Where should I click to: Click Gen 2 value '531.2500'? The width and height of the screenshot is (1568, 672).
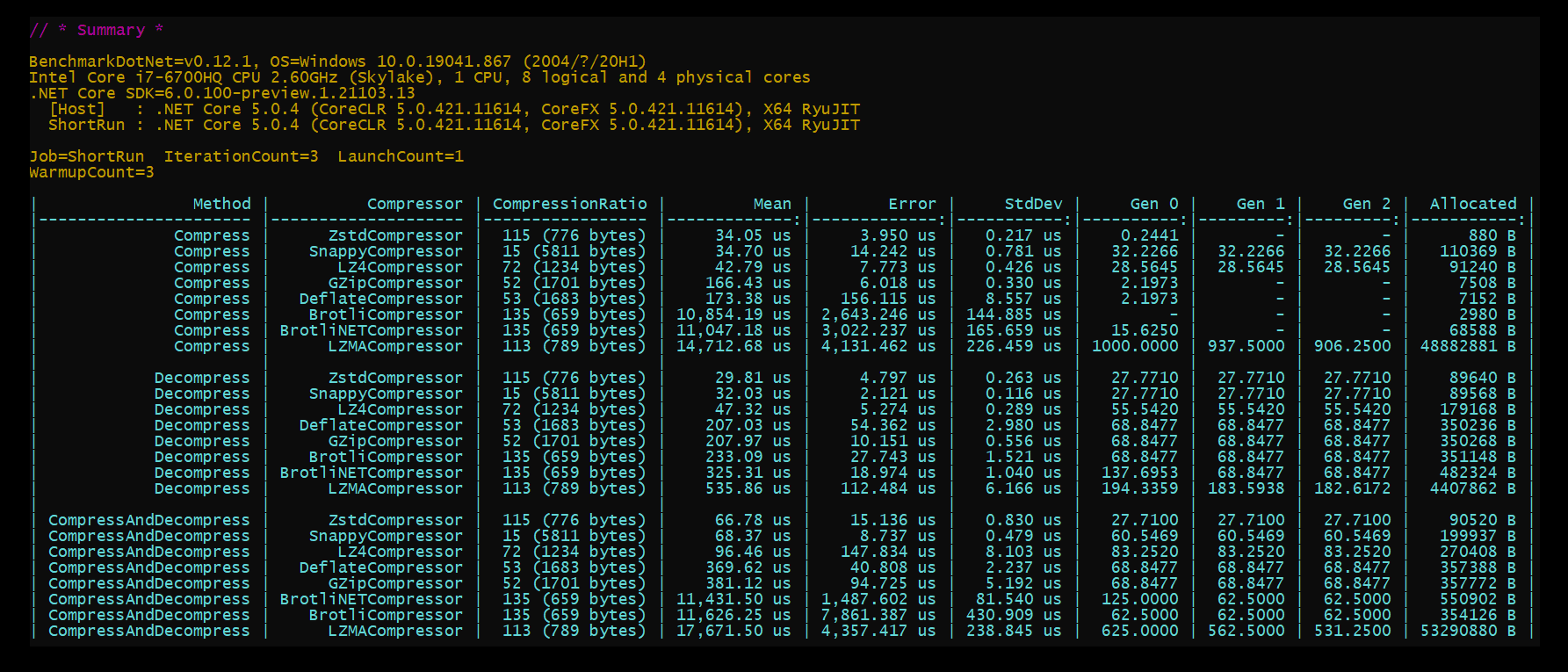click(1353, 631)
